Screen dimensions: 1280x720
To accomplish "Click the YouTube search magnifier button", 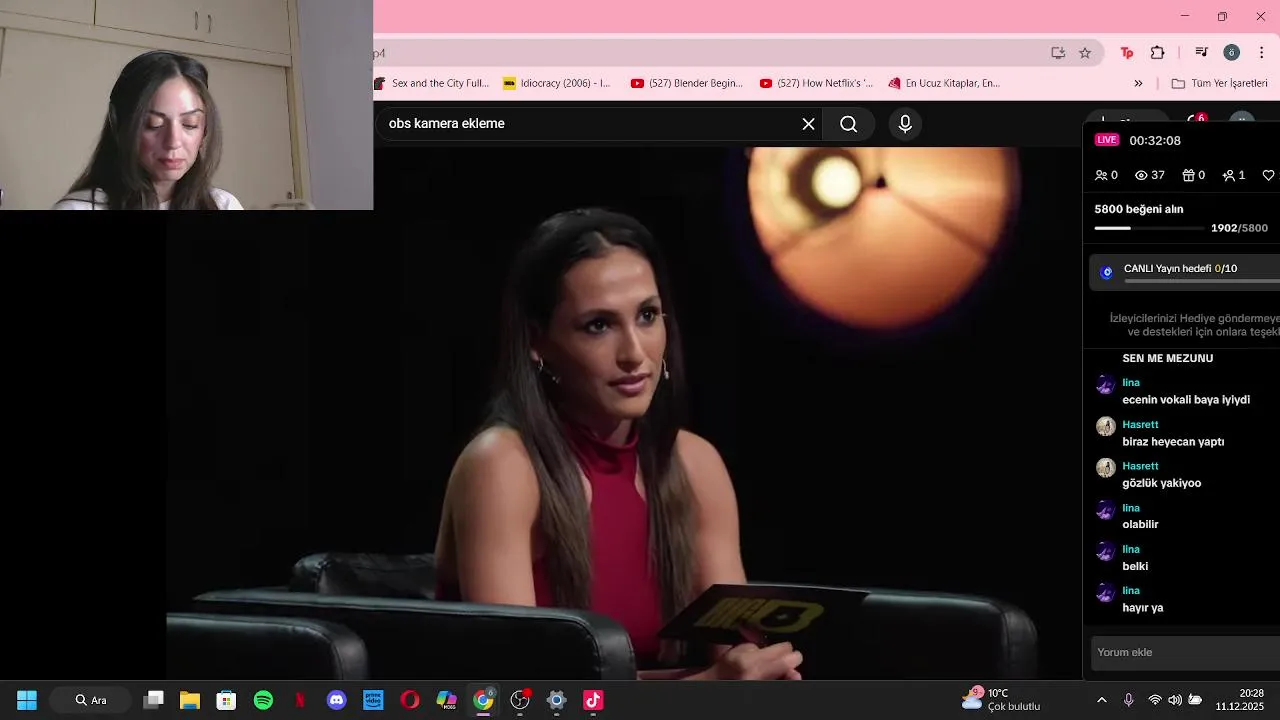I will (x=849, y=124).
